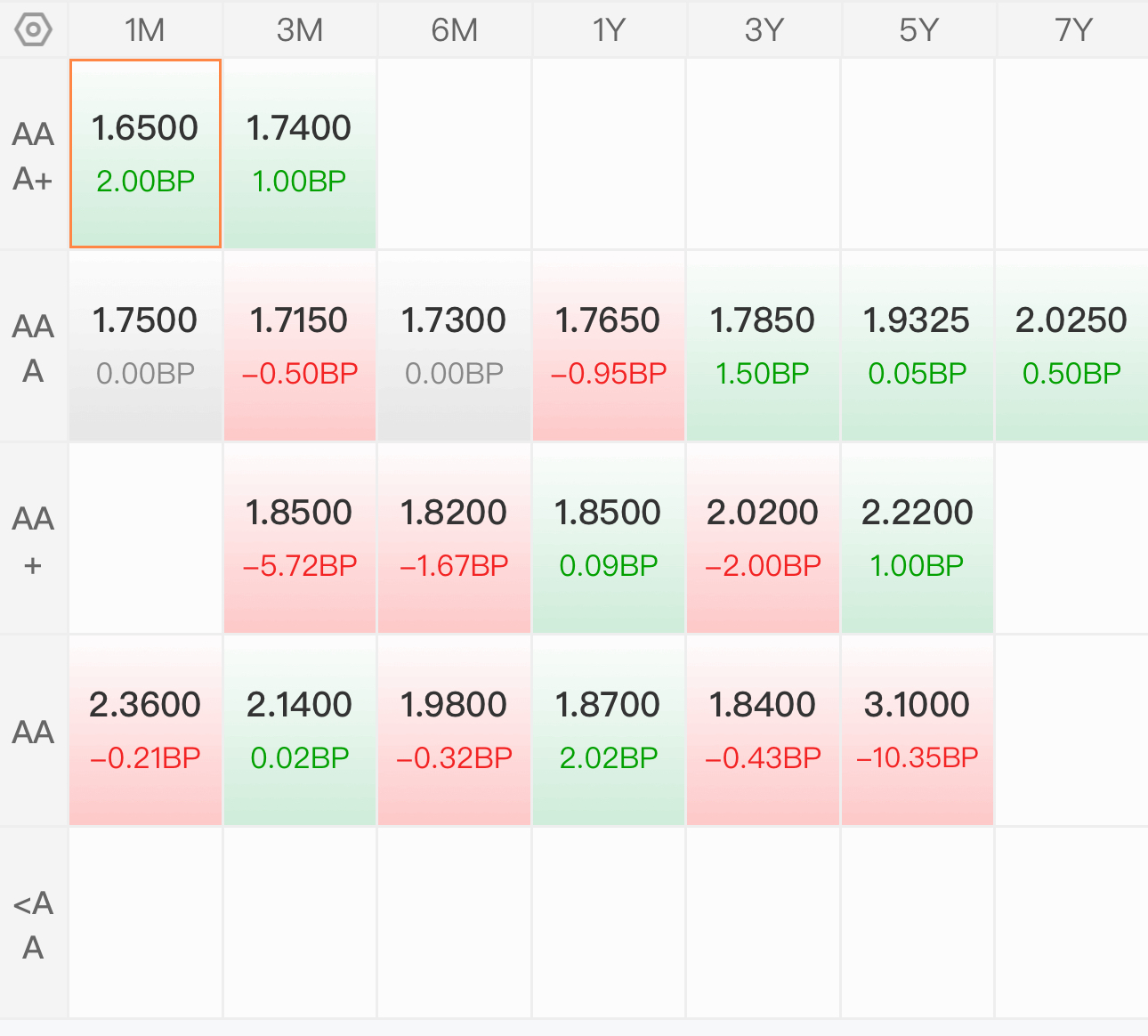Select AAA 1Y cell with -0.95BP
Screen dimensions: 1148x1036
(x=609, y=346)
